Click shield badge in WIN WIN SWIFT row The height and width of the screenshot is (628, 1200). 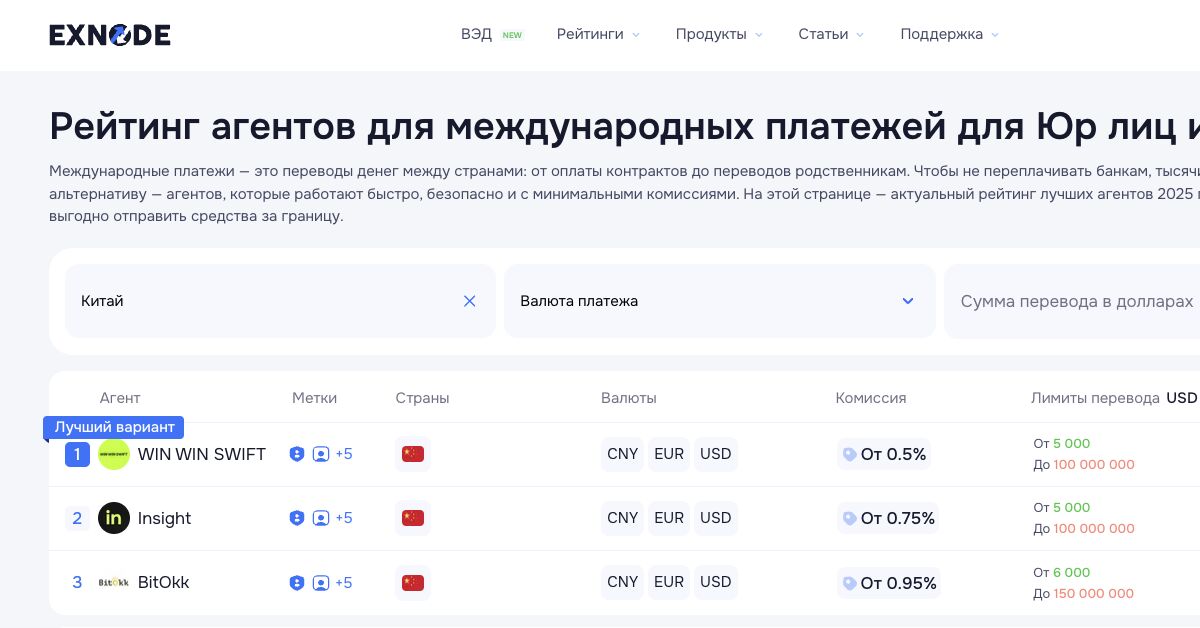pos(297,454)
